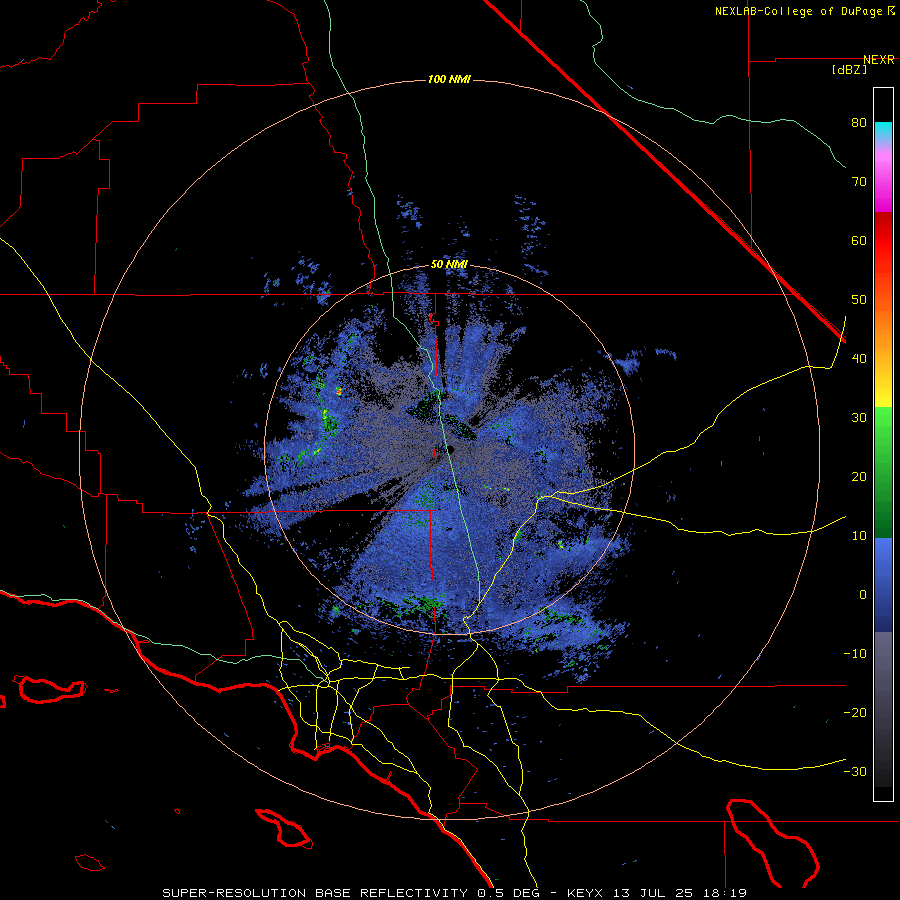
Task: Click the -20 value on the dBZ scale
Action: tap(855, 713)
